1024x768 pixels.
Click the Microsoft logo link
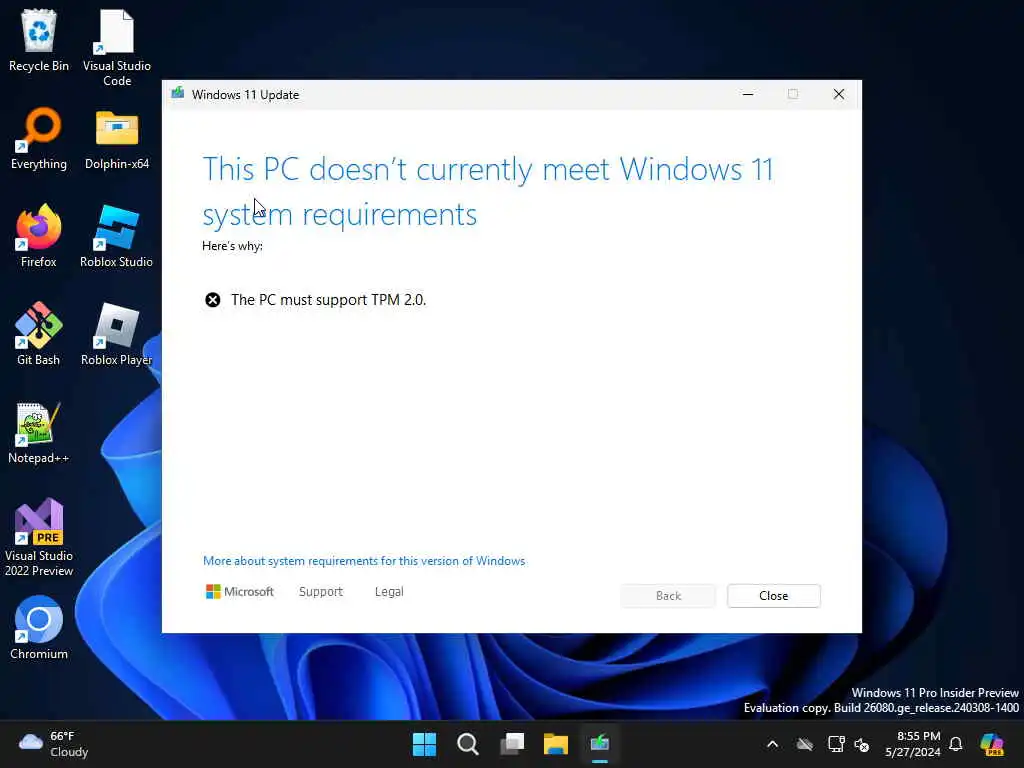tap(240, 592)
